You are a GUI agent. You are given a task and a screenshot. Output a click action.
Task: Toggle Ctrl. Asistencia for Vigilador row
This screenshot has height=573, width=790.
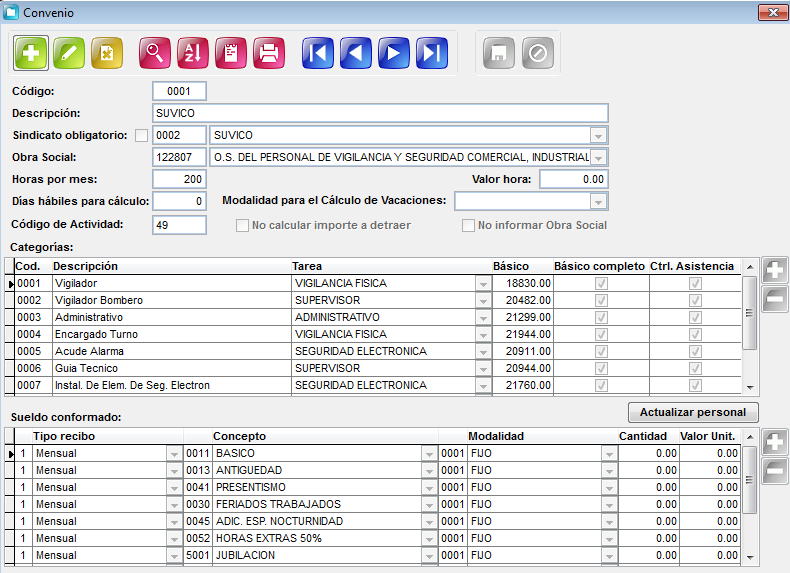coord(695,283)
